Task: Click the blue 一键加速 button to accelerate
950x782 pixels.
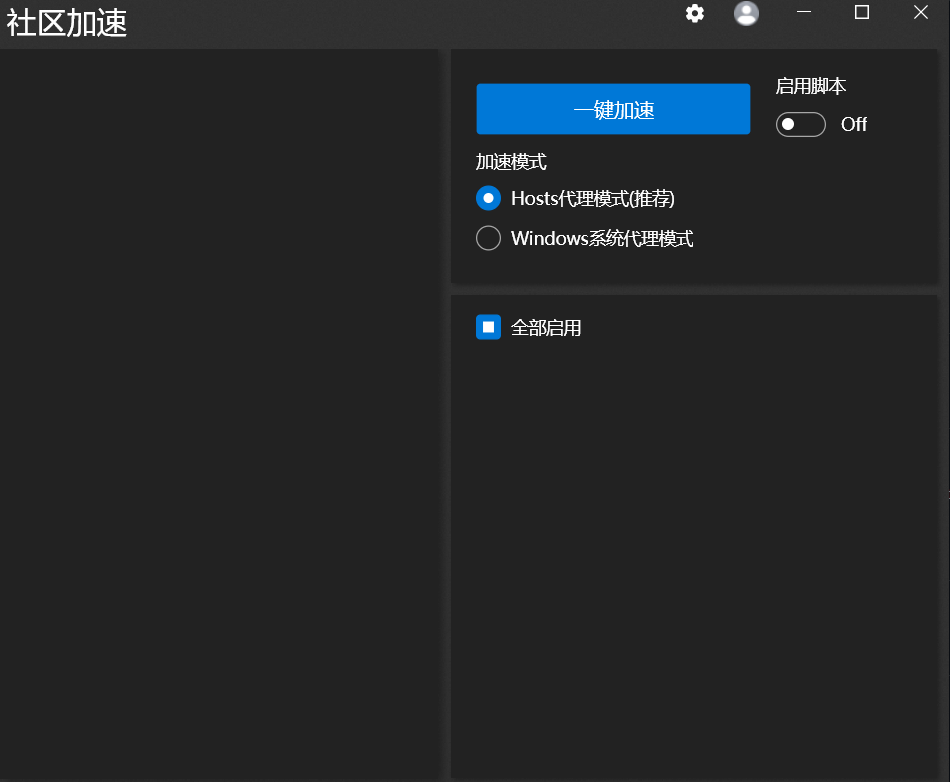Action: tap(612, 108)
